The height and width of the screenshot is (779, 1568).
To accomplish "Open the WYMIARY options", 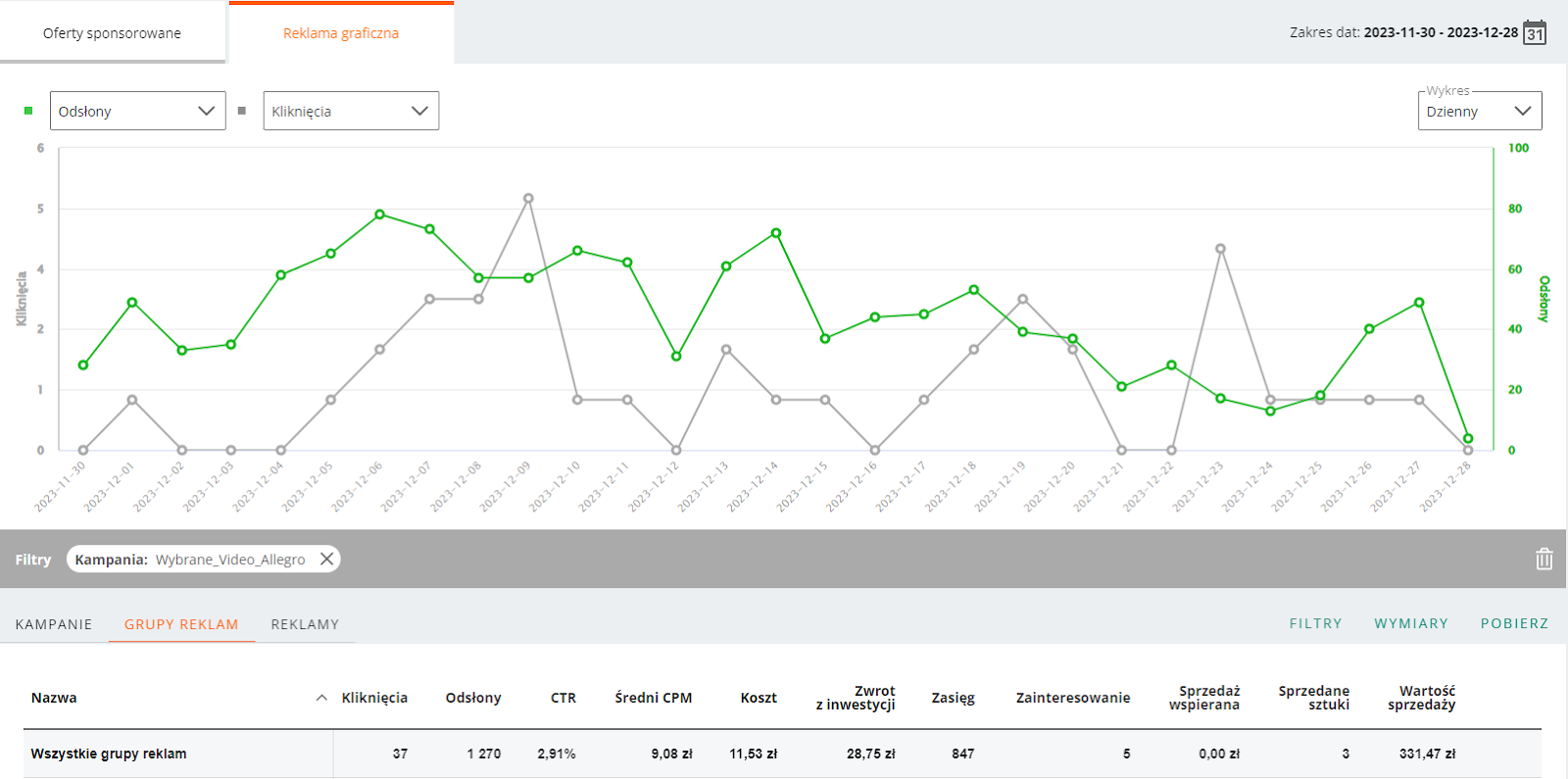I will [x=1410, y=623].
